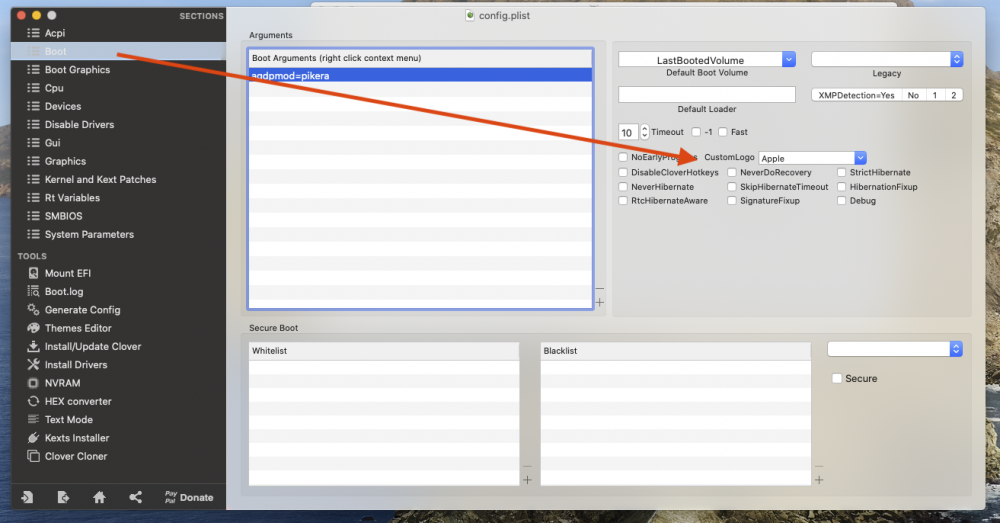Screen dimensions: 1000x523
Task: Select XMPDetection No segment
Action: 913,95
